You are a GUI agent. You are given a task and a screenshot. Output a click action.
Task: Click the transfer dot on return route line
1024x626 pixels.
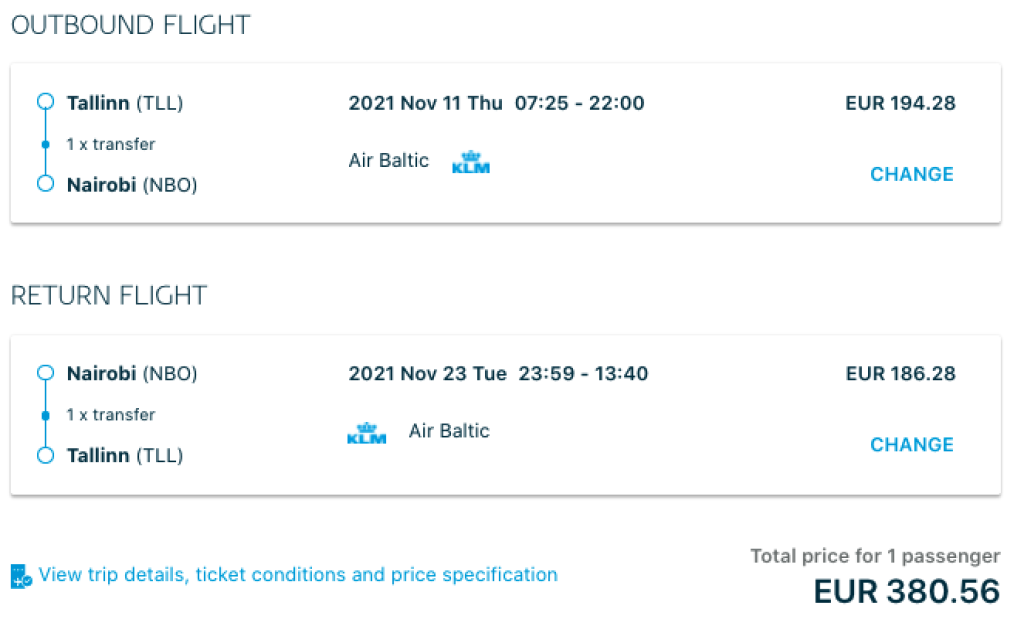[x=45, y=415]
